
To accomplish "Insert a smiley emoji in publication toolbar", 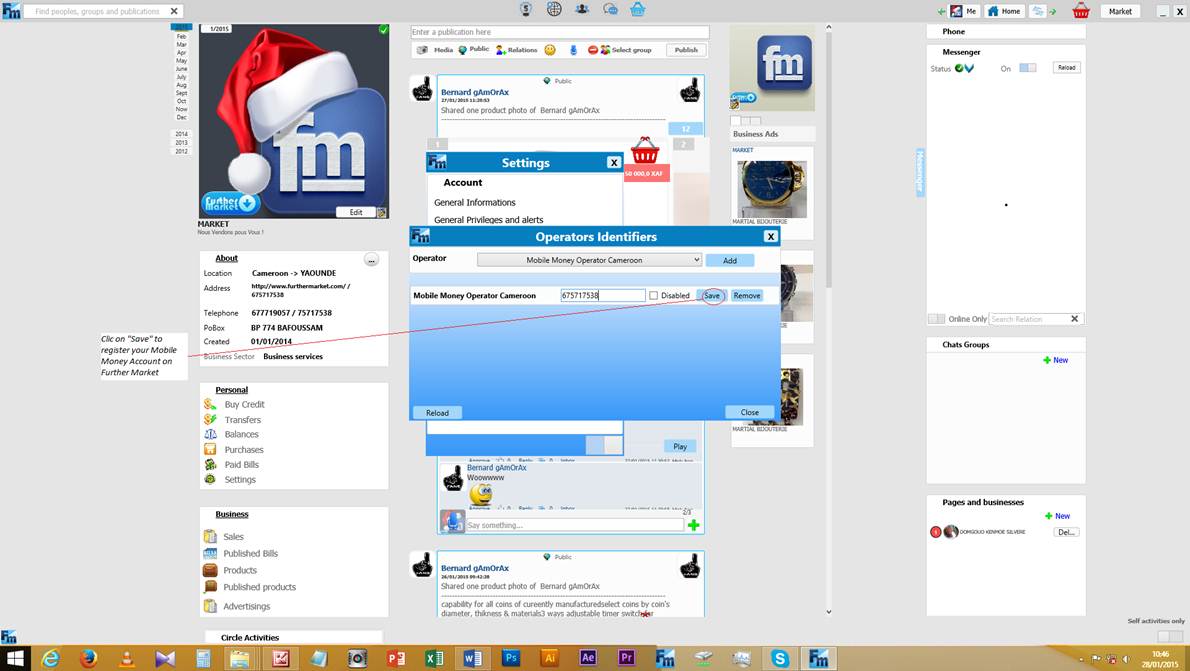I will point(550,50).
